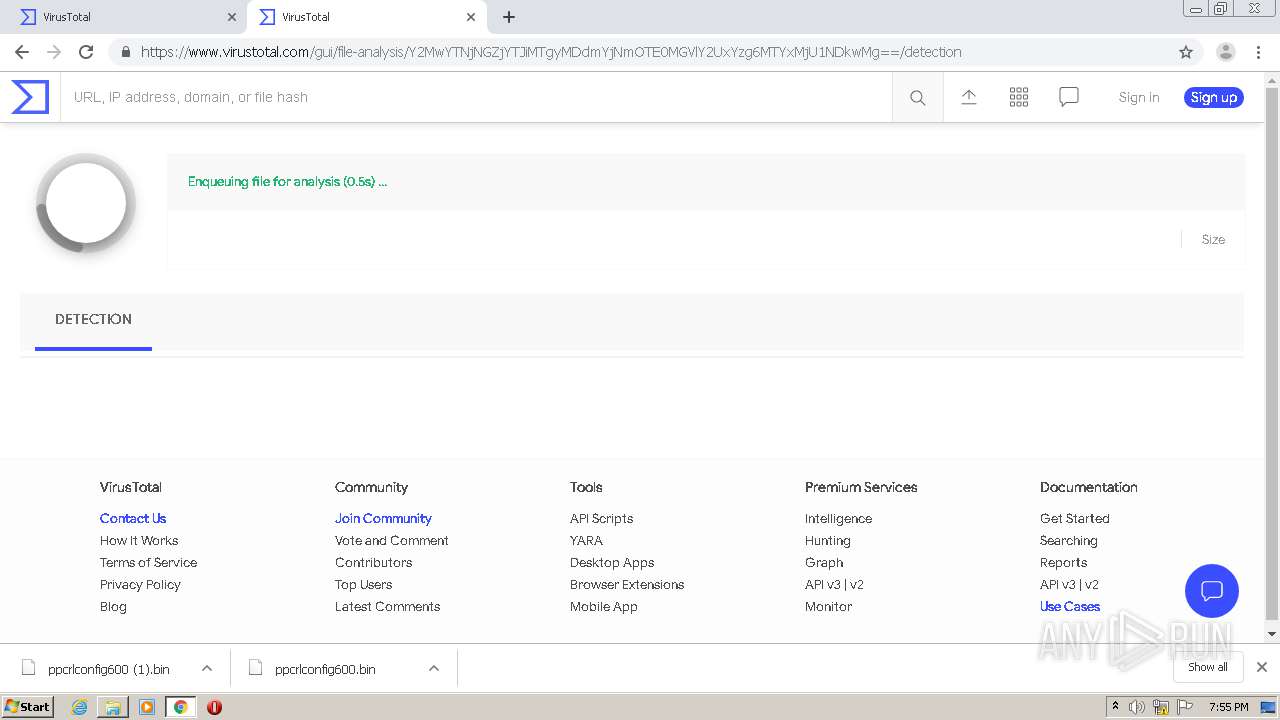Click the volume tray icon
The height and width of the screenshot is (720, 1280).
[1137, 707]
